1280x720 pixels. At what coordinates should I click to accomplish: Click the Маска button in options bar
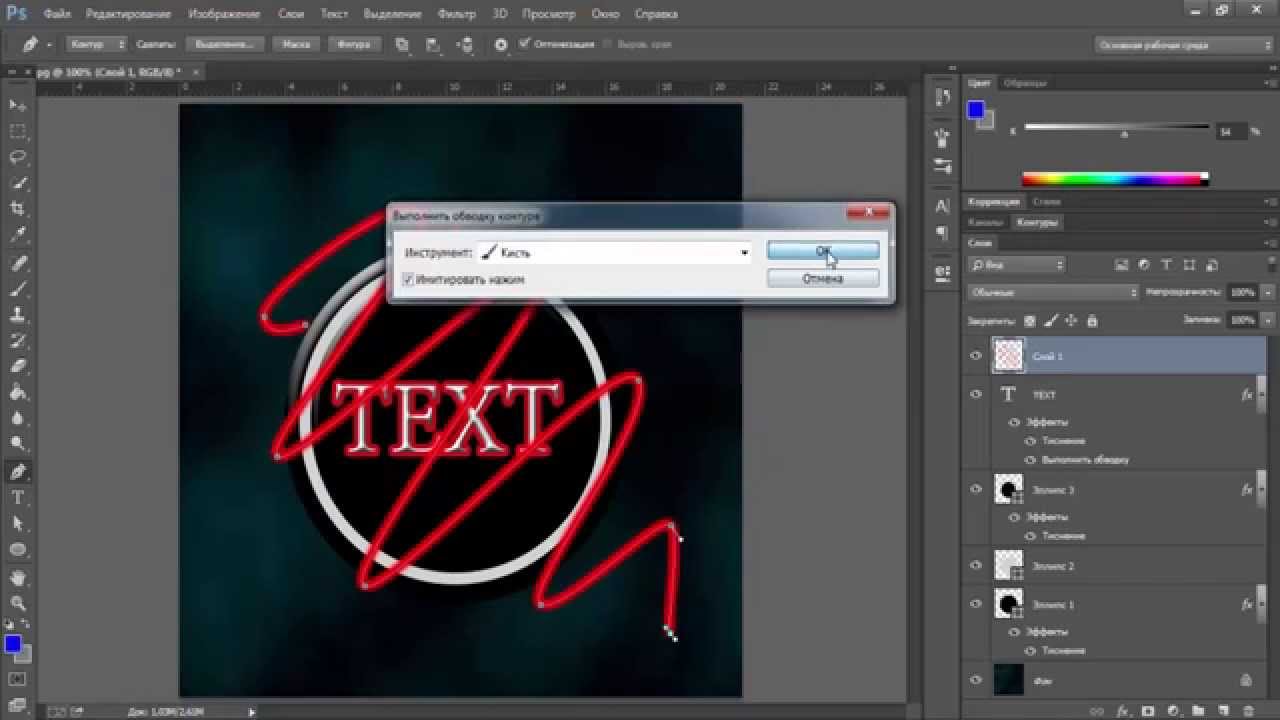pyautogui.click(x=296, y=45)
